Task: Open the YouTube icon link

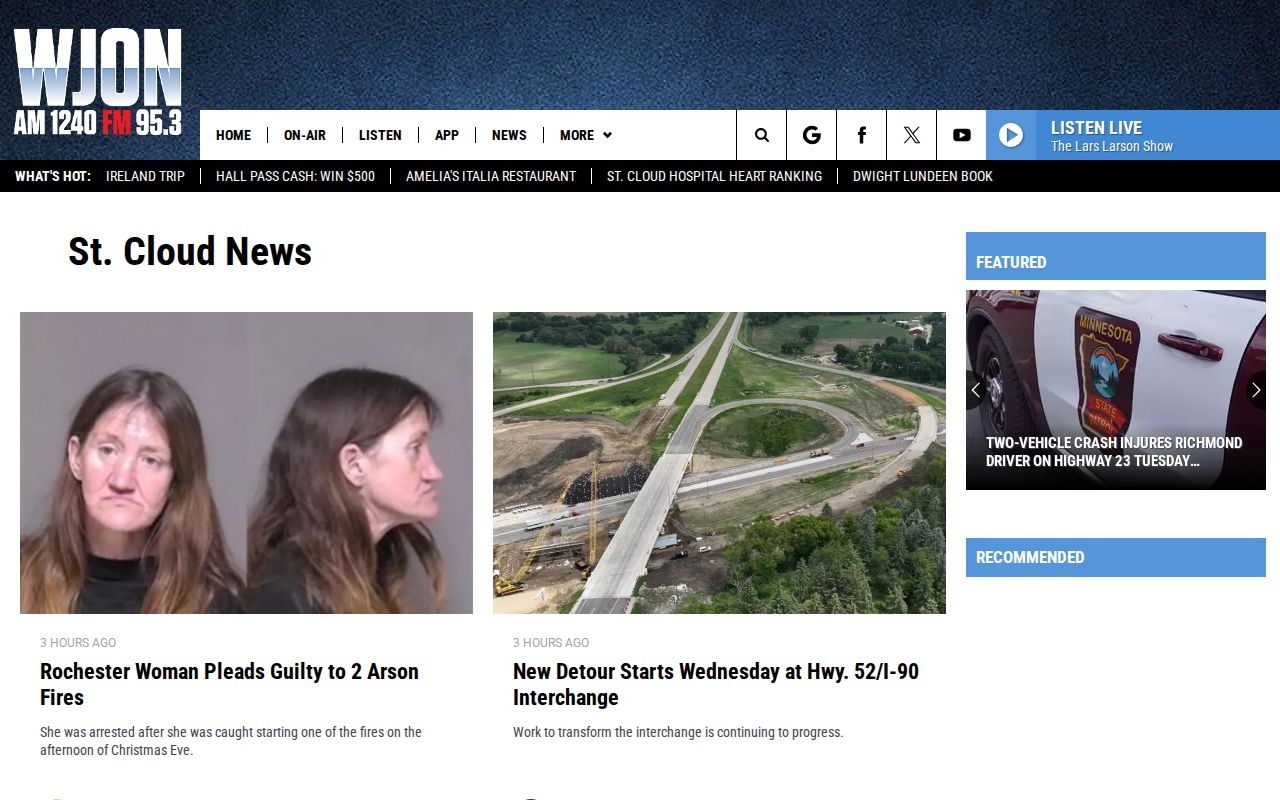Action: click(962, 135)
